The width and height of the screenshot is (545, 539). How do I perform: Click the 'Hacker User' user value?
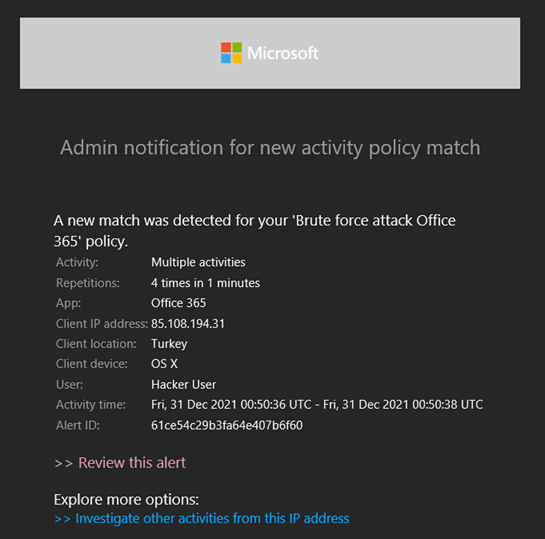183,384
